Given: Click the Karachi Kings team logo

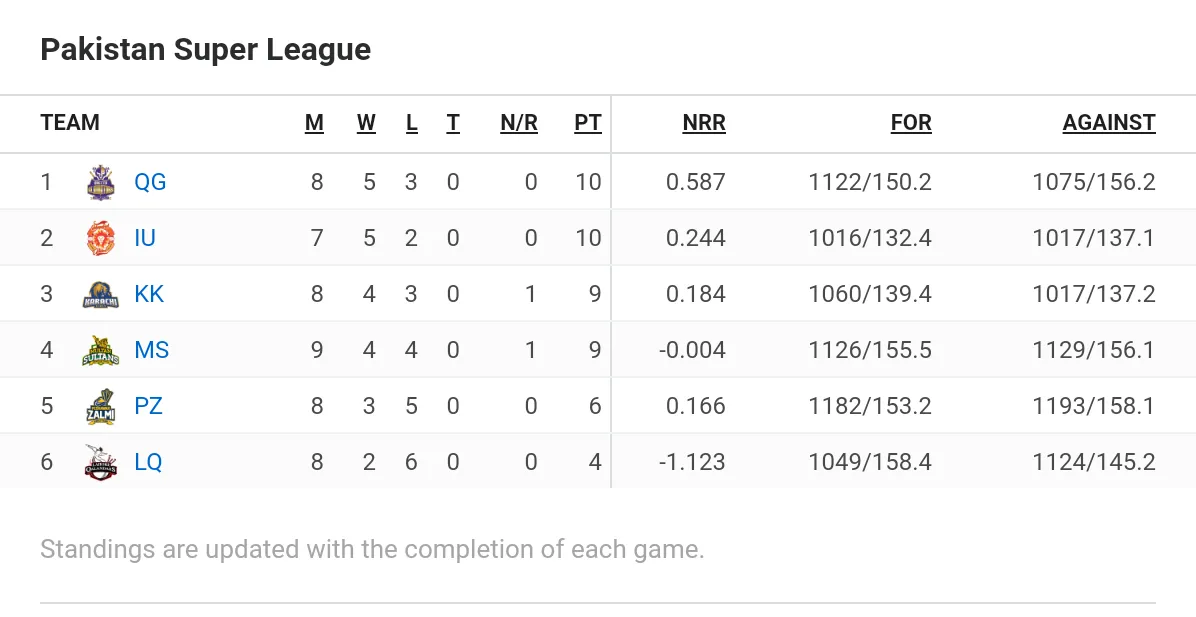Looking at the screenshot, I should (101, 294).
